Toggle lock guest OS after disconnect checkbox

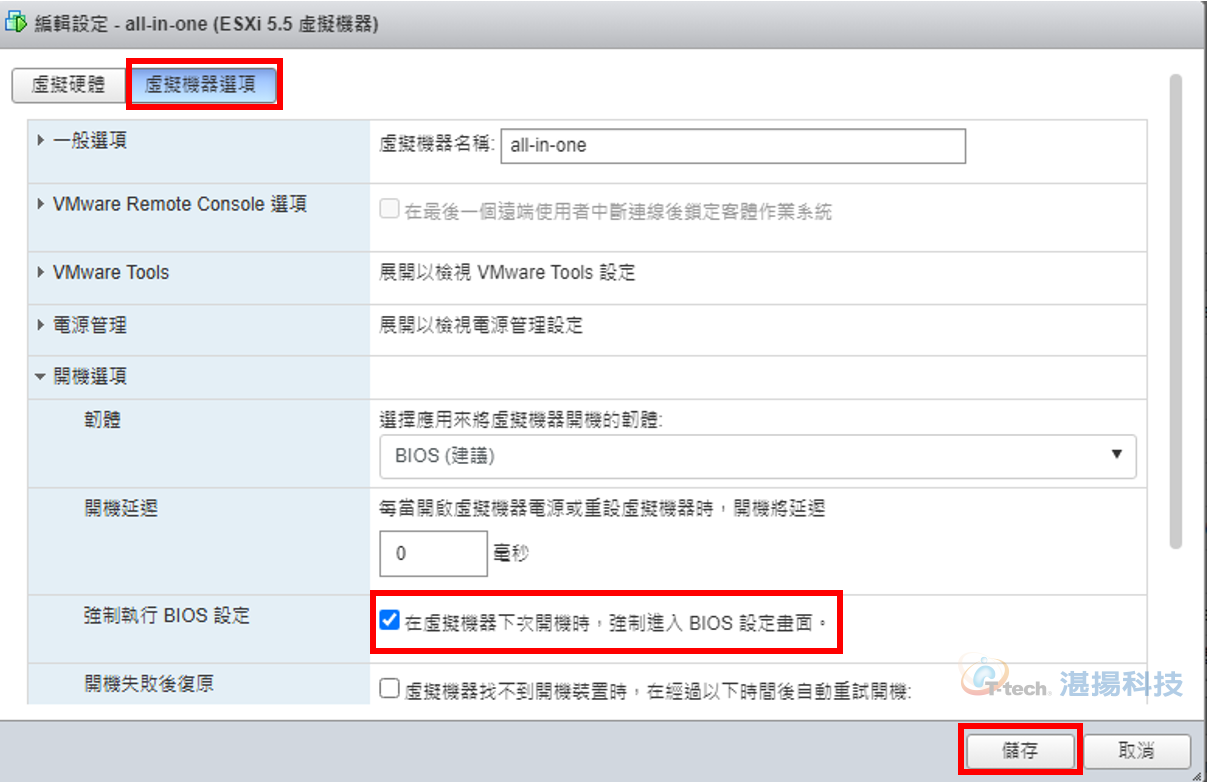(390, 211)
